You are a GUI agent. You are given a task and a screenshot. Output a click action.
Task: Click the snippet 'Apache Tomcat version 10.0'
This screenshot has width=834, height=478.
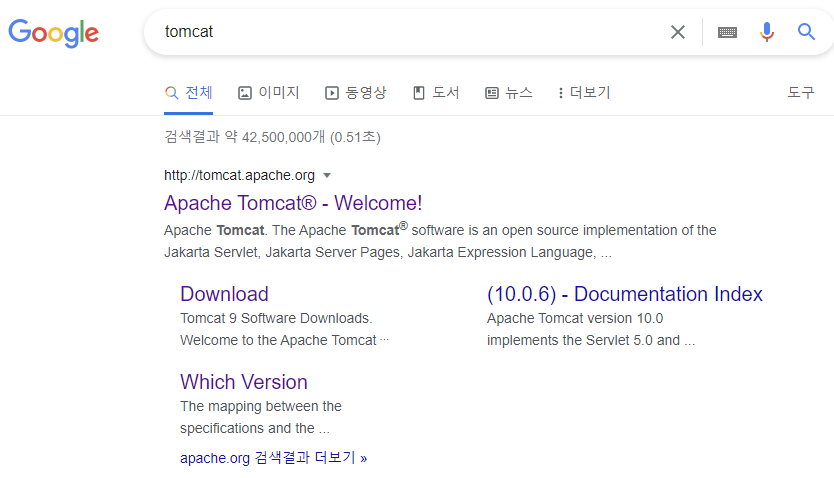pyautogui.click(x=575, y=318)
